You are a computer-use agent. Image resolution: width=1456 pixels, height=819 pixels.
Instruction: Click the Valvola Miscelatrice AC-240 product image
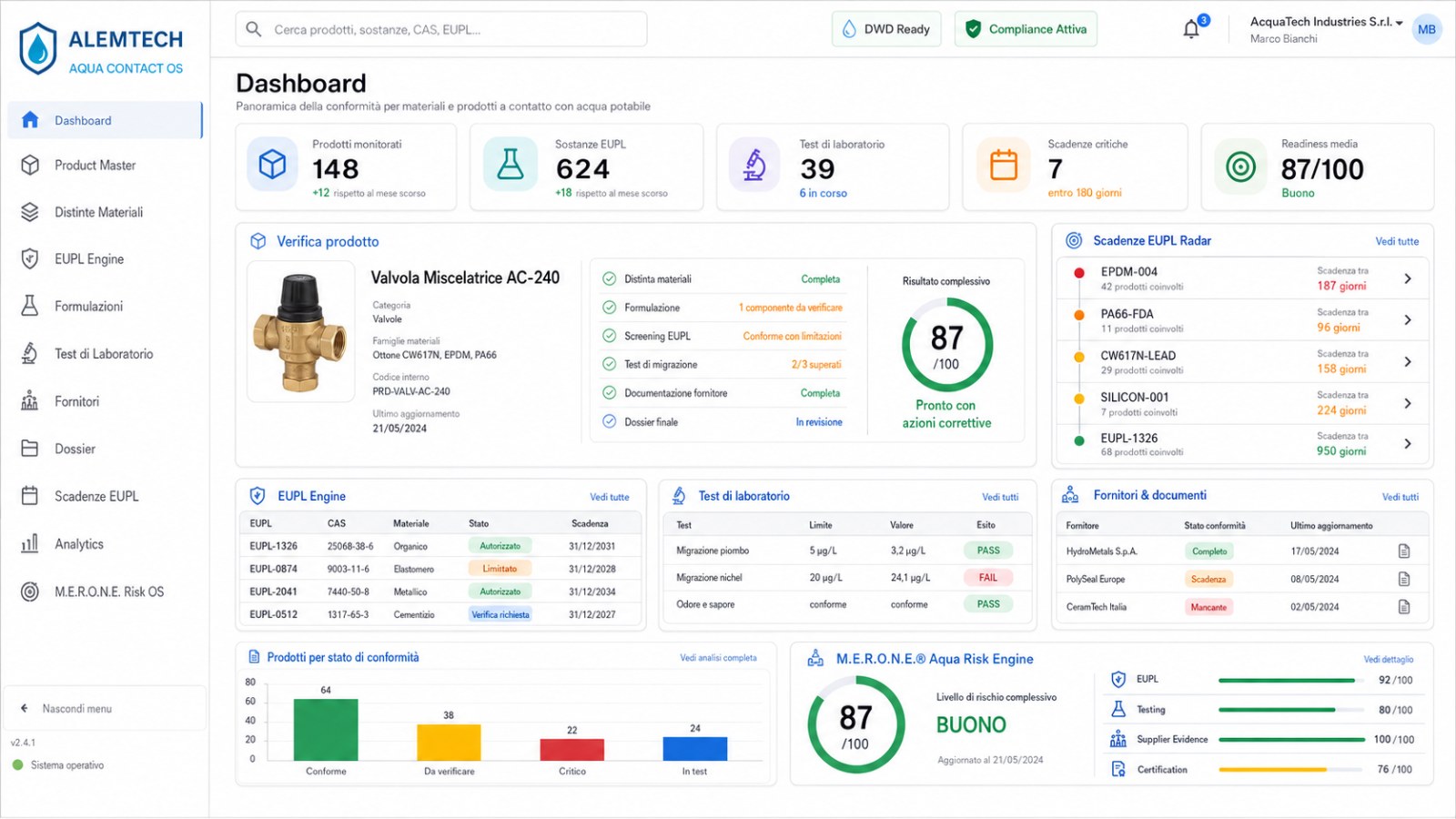tap(301, 331)
